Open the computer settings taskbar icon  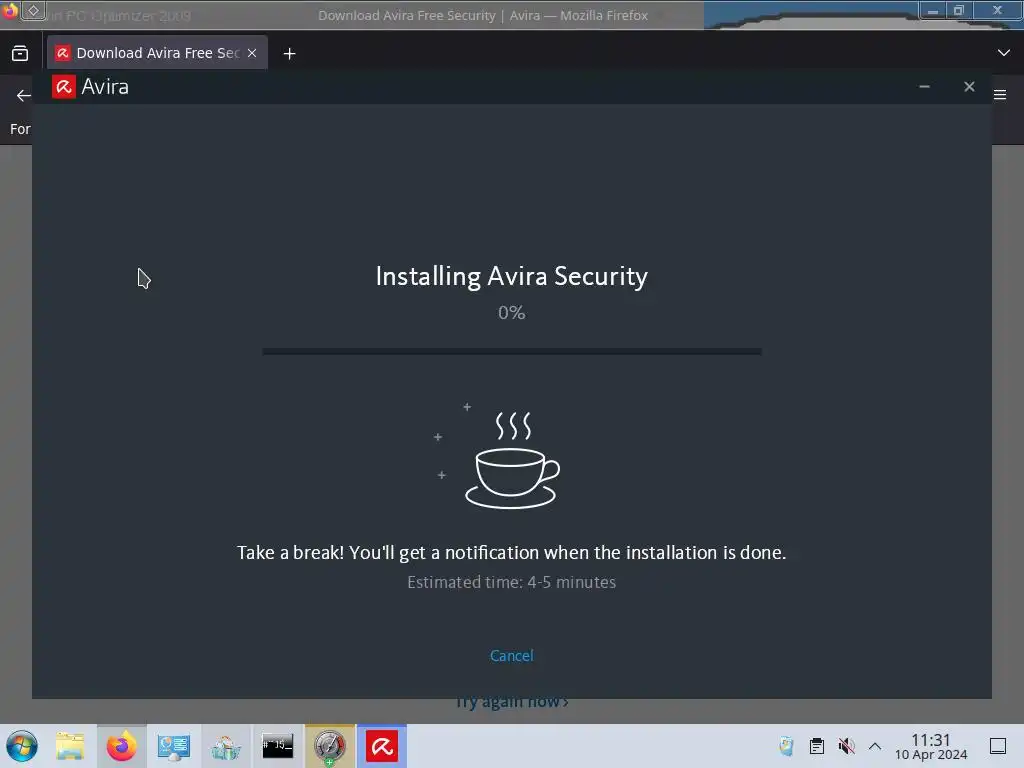[173, 746]
